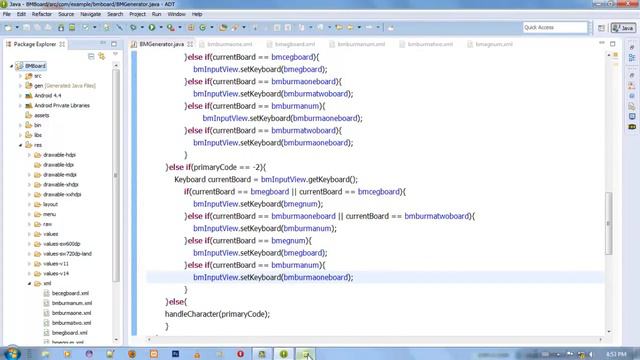Viewport: 640px width, 360px height.
Task: Open the Navigate menu
Action: tap(90, 14)
